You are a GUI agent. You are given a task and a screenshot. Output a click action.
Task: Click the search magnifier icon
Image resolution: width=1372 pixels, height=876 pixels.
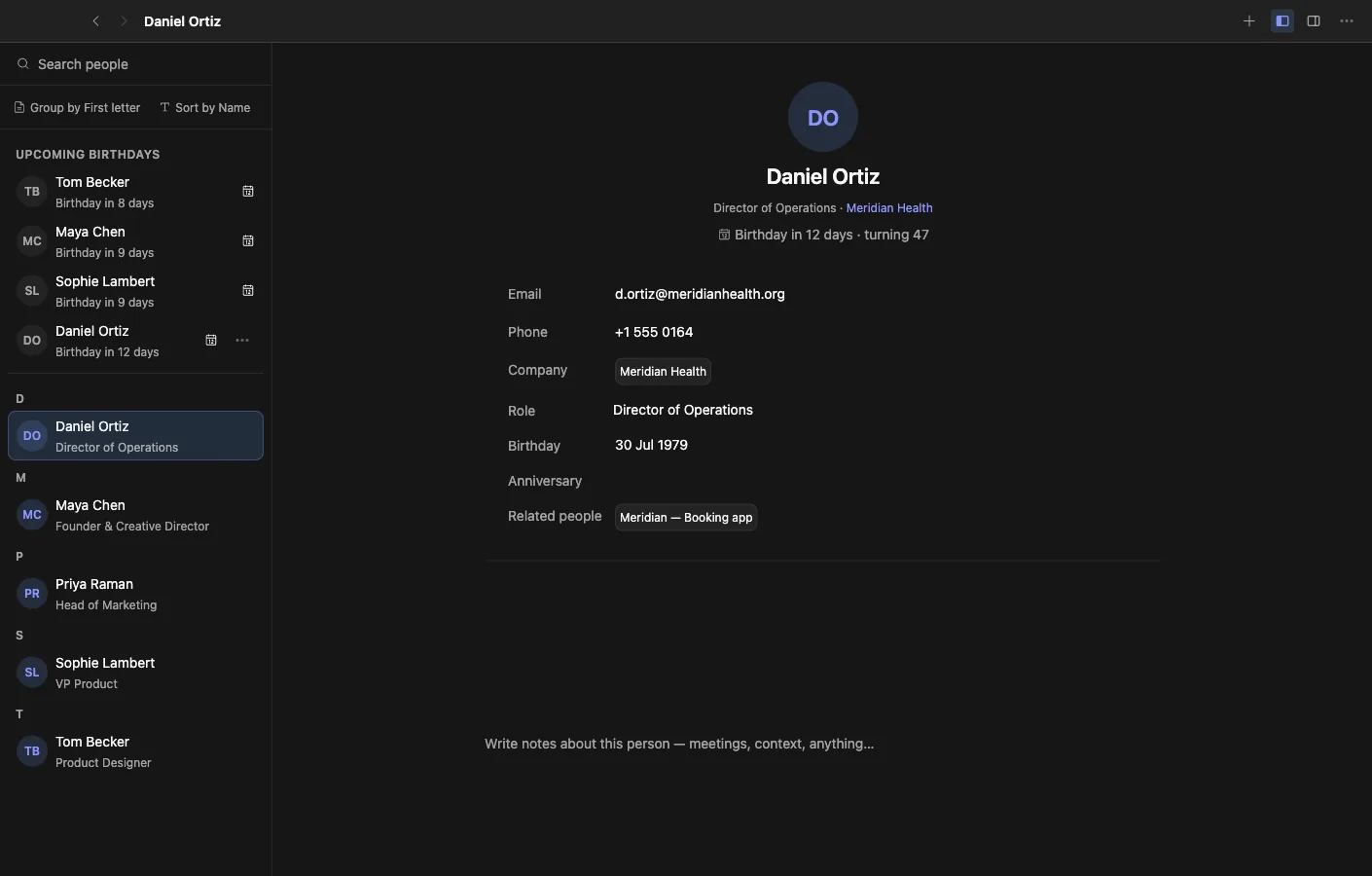point(22,64)
